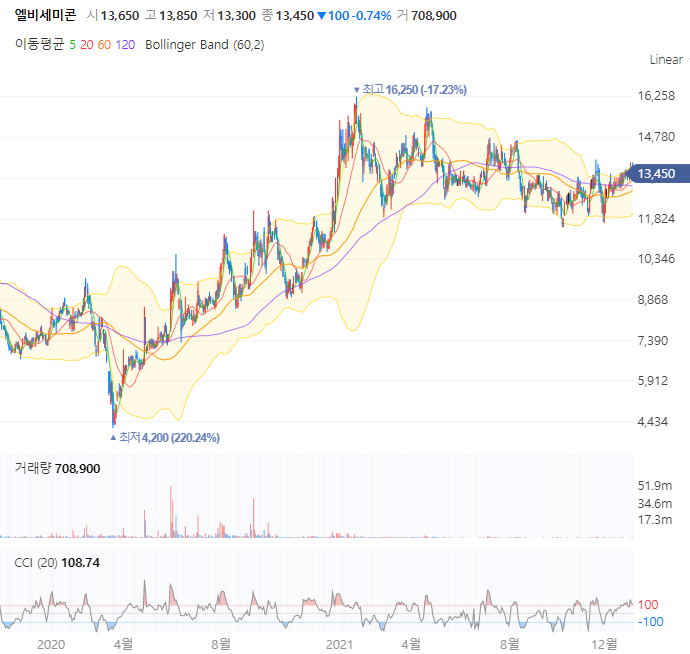Screen dimensions: 690x654
Task: Click the 10,346 price axis label
Action: 656,259
